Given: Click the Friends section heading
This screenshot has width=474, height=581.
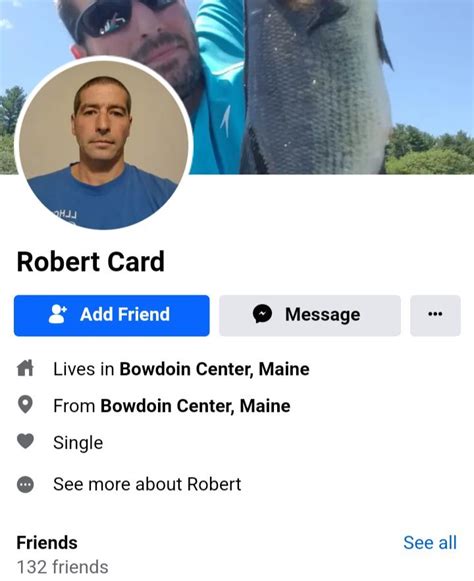Looking at the screenshot, I should (x=47, y=542).
